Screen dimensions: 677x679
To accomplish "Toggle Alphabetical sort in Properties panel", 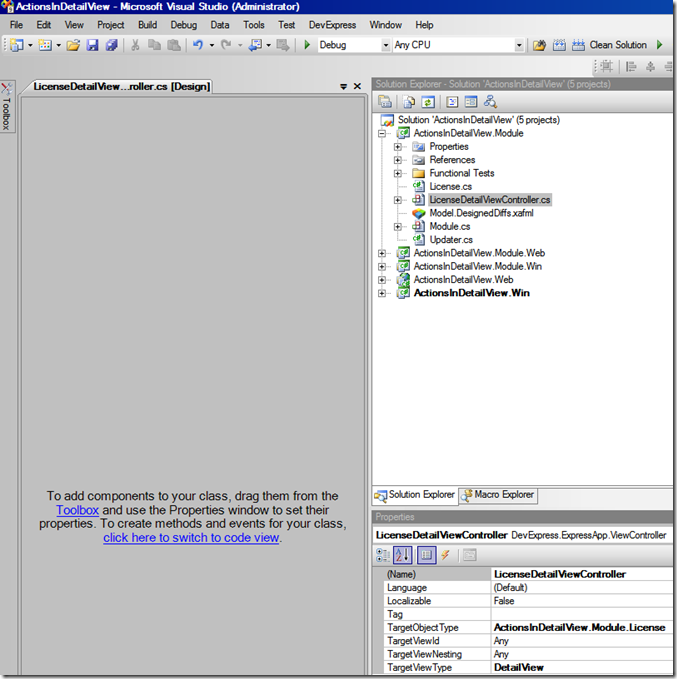I will [402, 555].
